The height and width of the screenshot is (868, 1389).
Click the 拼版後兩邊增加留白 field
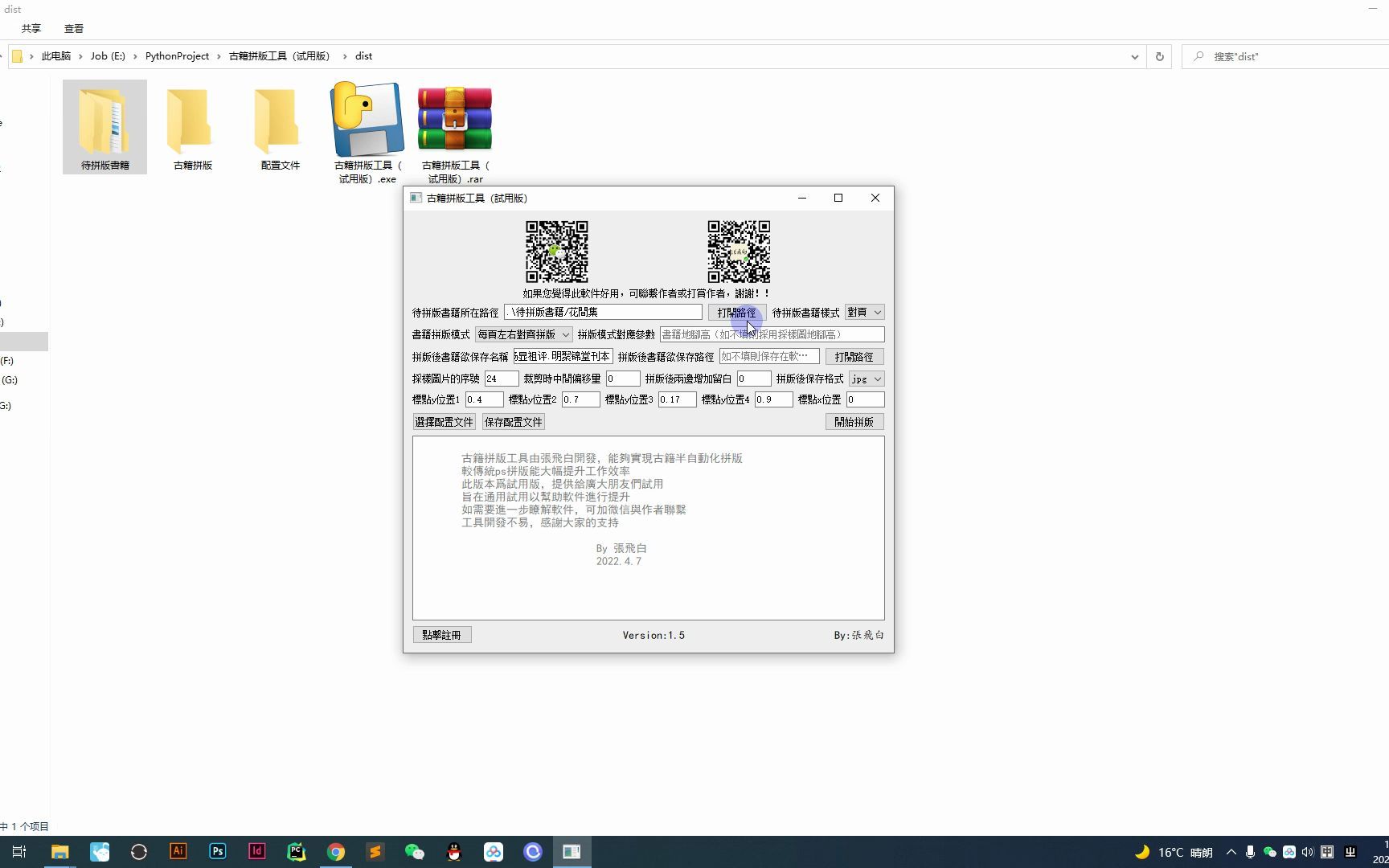point(754,379)
